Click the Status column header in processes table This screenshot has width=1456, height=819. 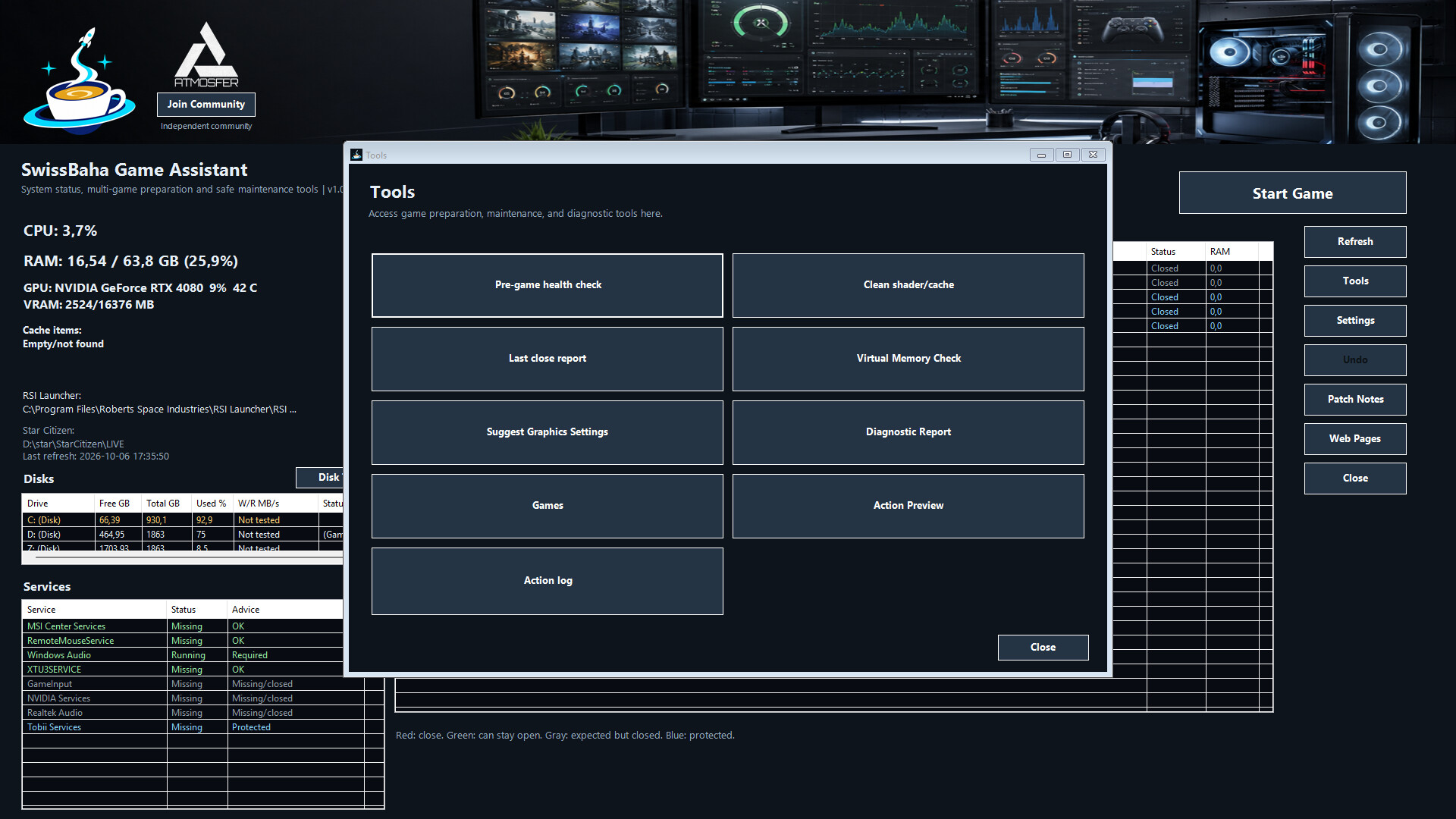click(1175, 252)
